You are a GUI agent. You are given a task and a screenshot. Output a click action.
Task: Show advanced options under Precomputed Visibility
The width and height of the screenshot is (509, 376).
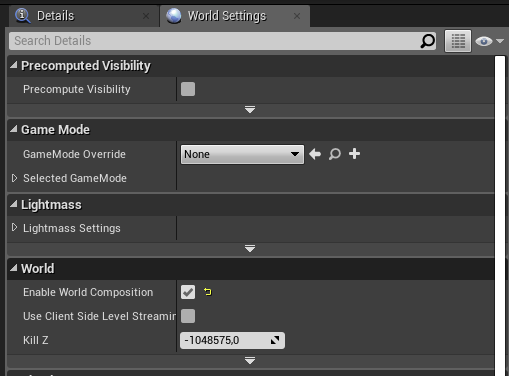pos(250,109)
